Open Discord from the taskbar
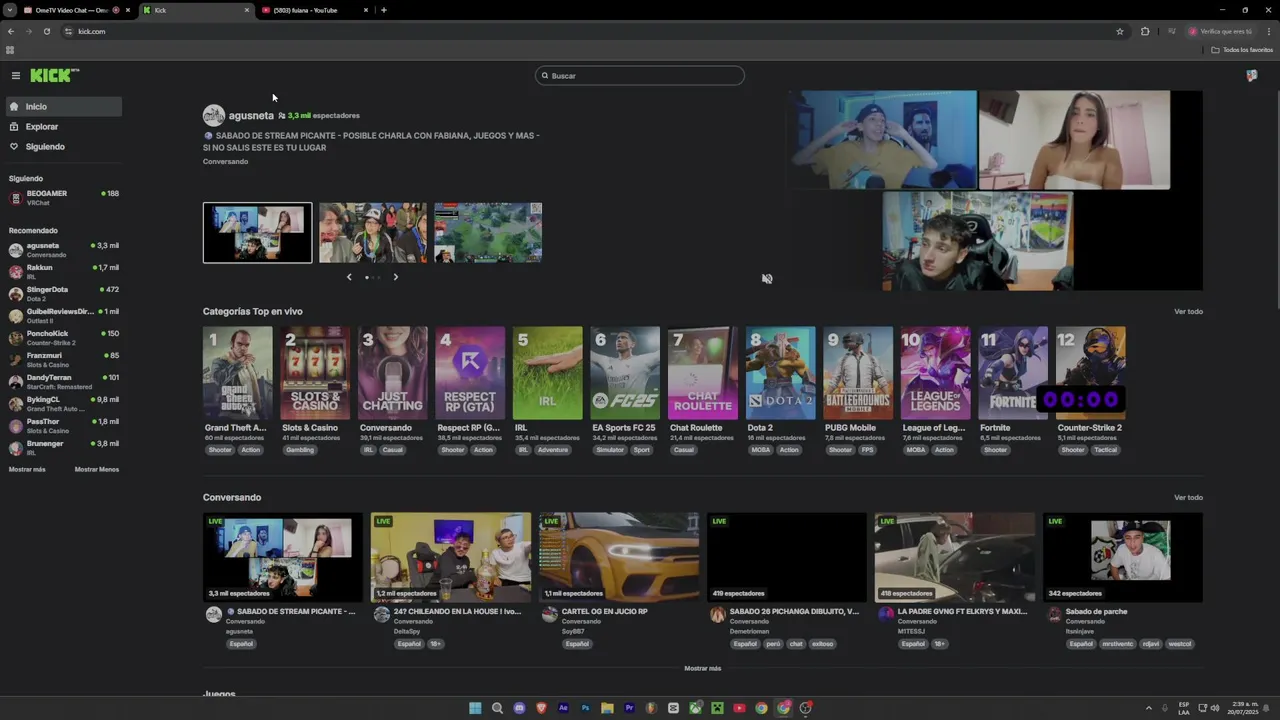Viewport: 1280px width, 720px height. [519, 708]
